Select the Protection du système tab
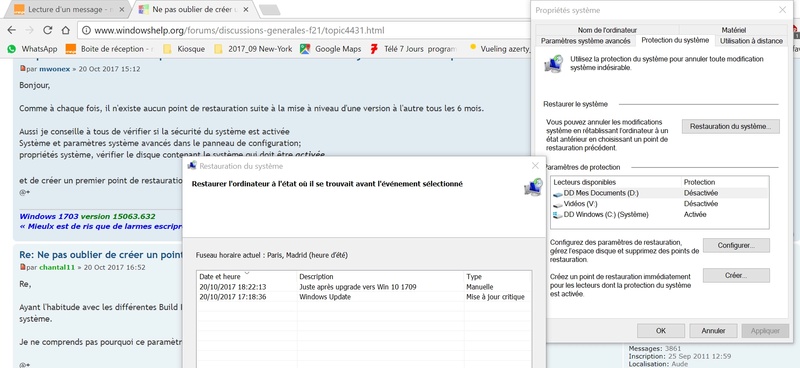 (x=675, y=40)
